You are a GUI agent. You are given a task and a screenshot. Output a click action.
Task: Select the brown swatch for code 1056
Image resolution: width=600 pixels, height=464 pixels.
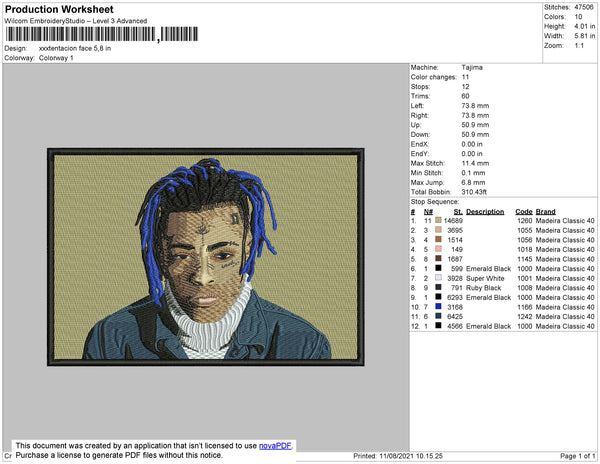[x=438, y=239]
